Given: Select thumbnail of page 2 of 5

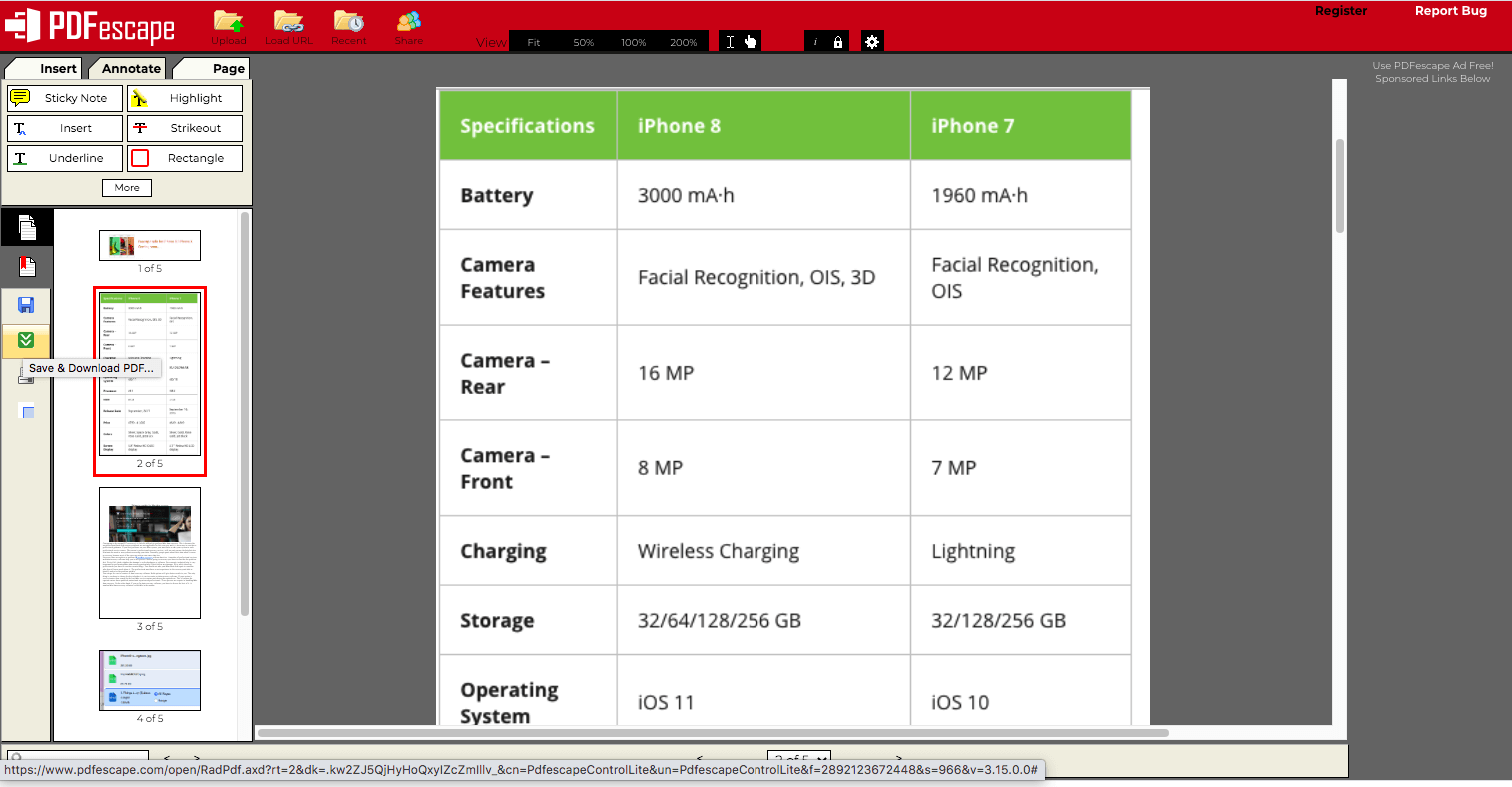Looking at the screenshot, I should (150, 376).
